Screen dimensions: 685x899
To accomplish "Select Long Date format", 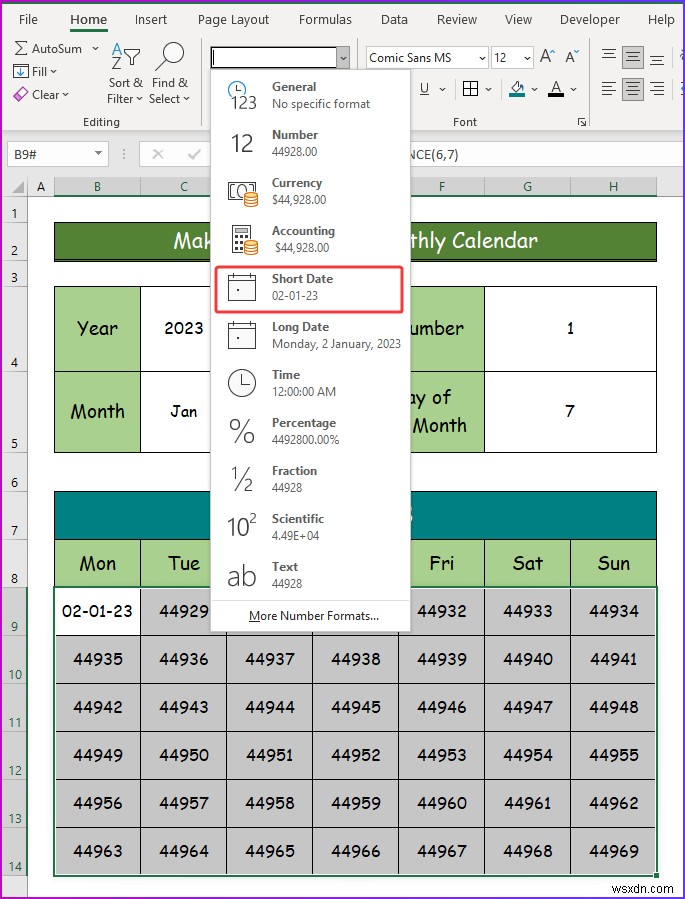I will click(311, 335).
